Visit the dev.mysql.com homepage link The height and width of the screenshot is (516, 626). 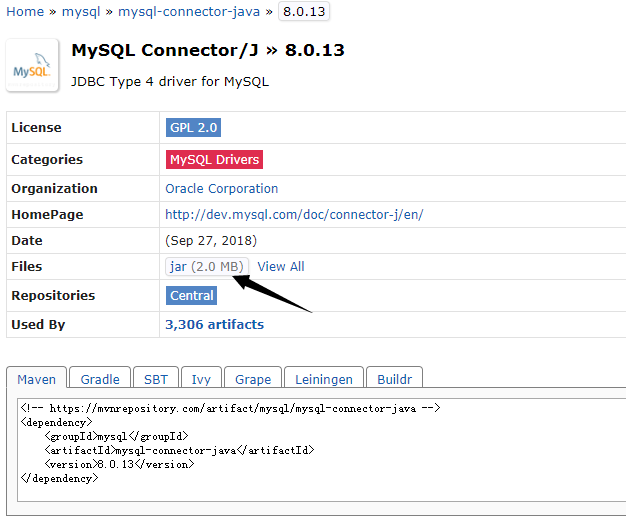point(294,214)
